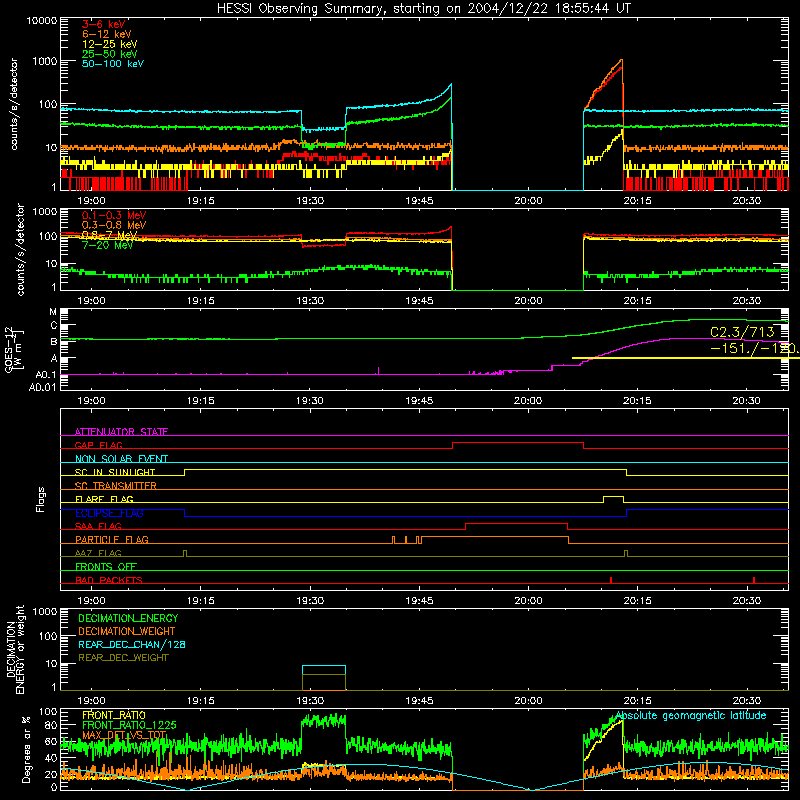800x800 pixels.
Task: Click the 7-20 MeV legend label
Action: [x=108, y=245]
